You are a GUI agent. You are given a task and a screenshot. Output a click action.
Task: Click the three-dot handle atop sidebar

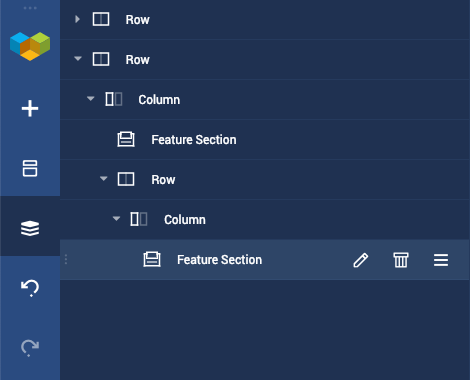(x=30, y=8)
